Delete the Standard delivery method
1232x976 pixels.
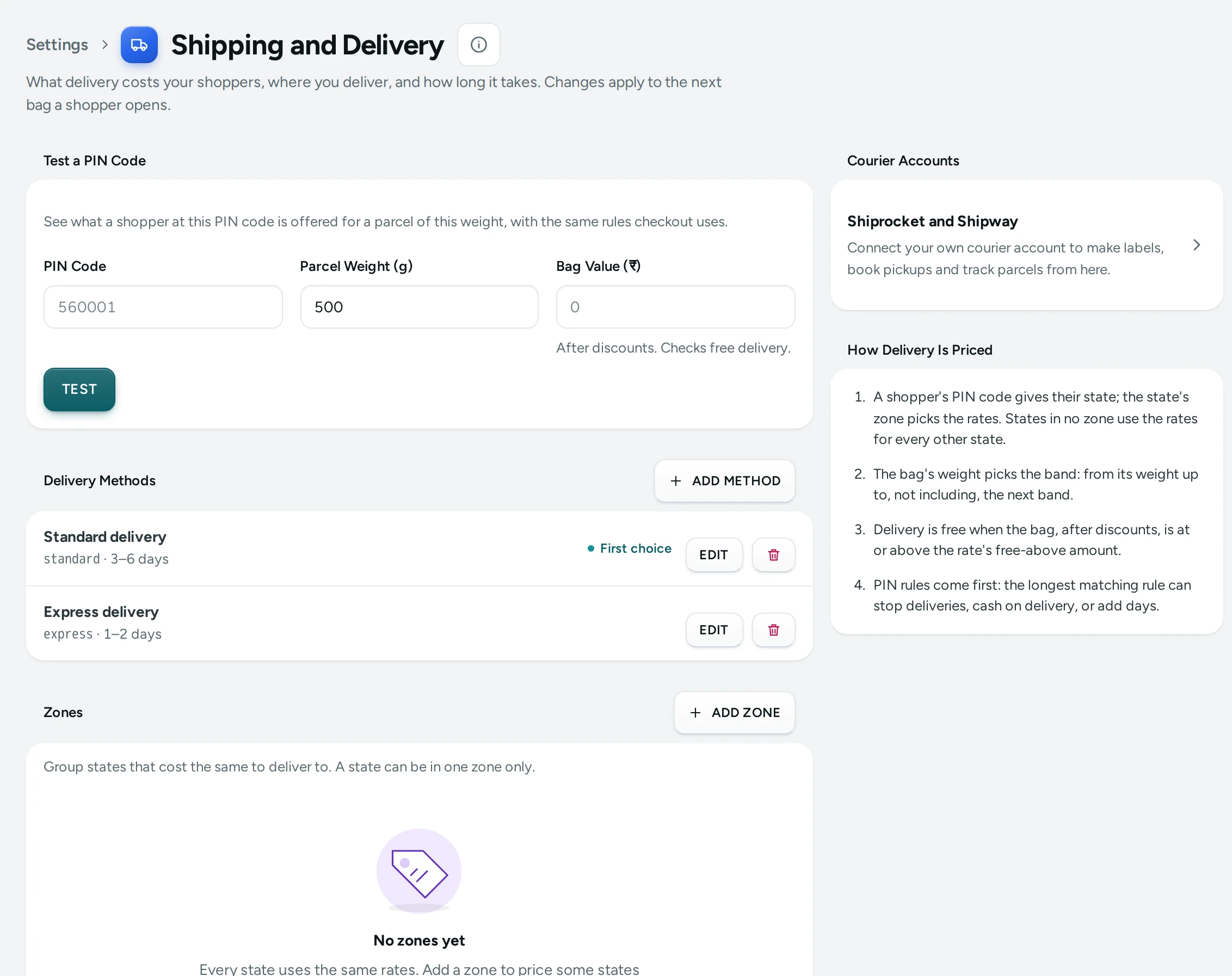[773, 555]
